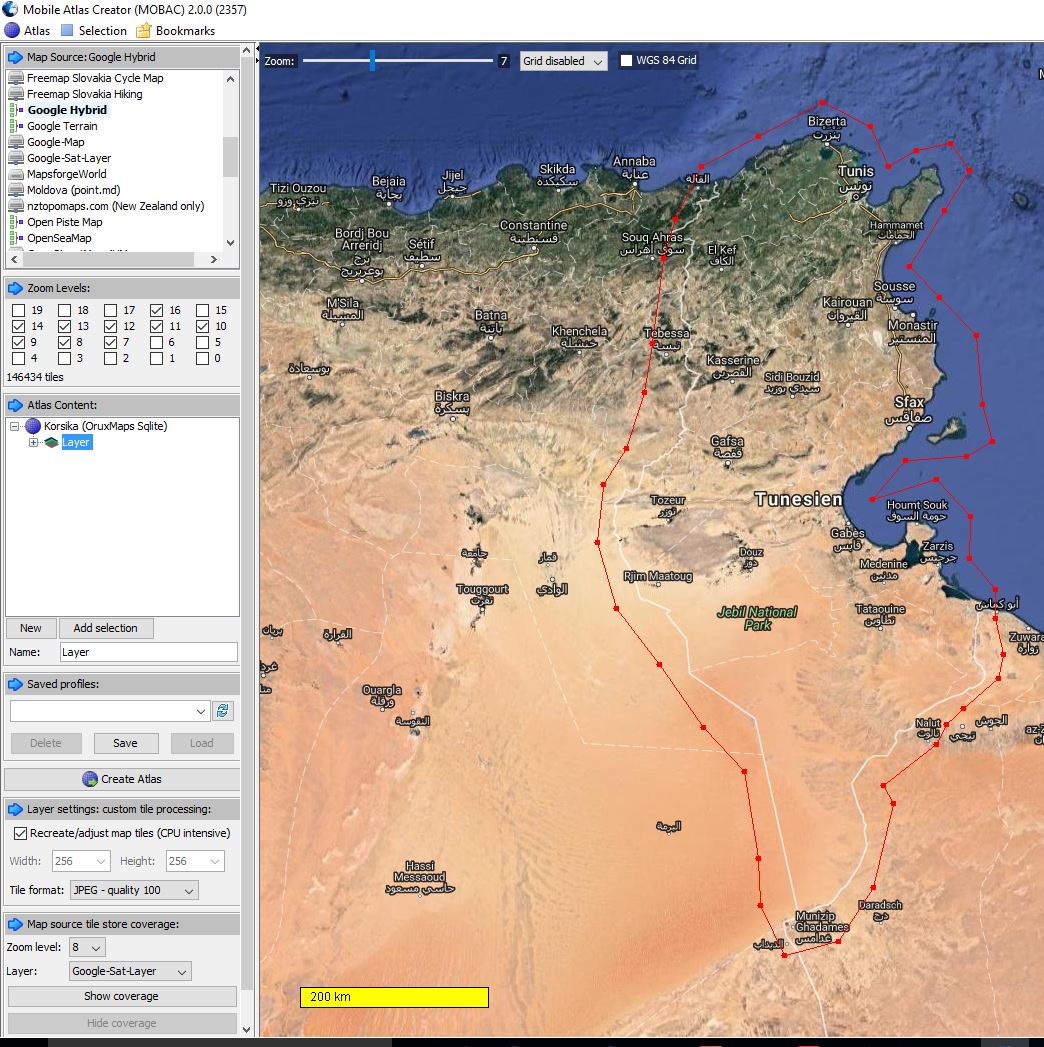The width and height of the screenshot is (1044, 1047).
Task: Click the Create Atlas button
Action: point(122,779)
